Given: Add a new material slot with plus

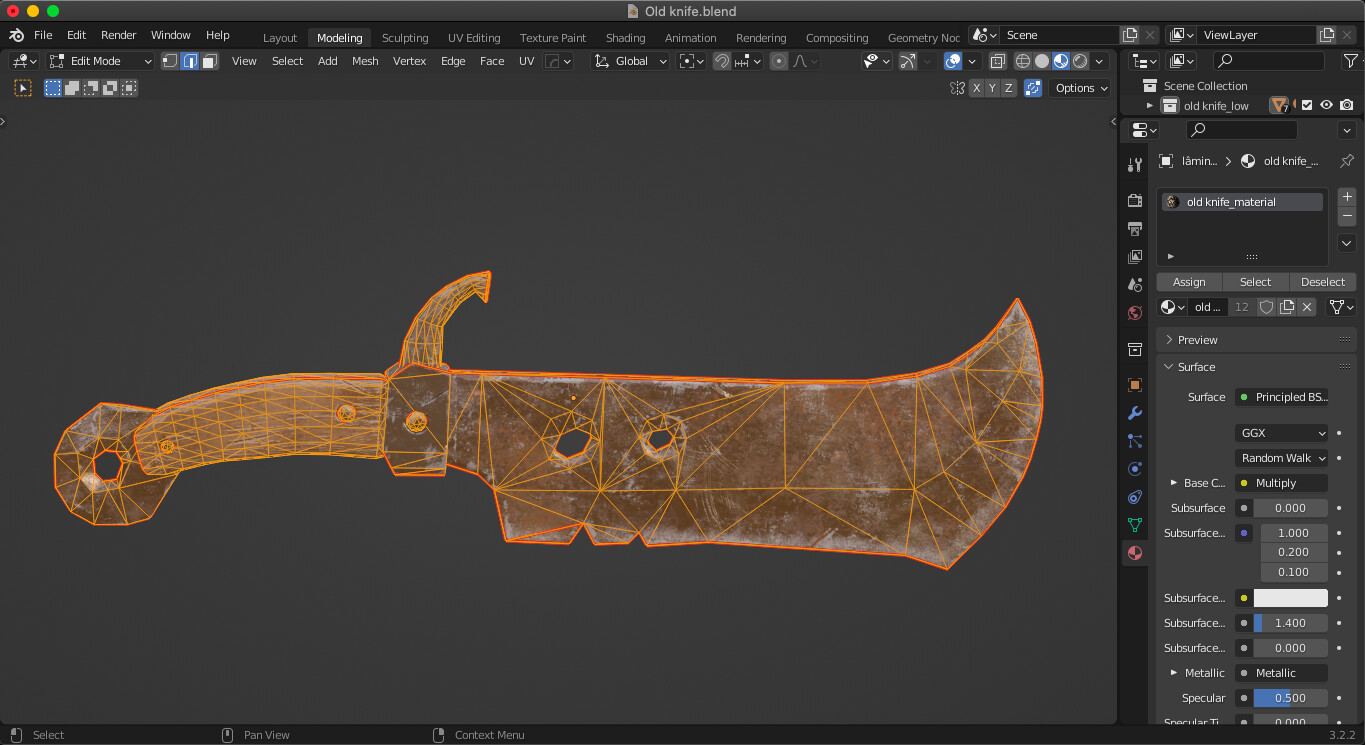Looking at the screenshot, I should click(1346, 197).
